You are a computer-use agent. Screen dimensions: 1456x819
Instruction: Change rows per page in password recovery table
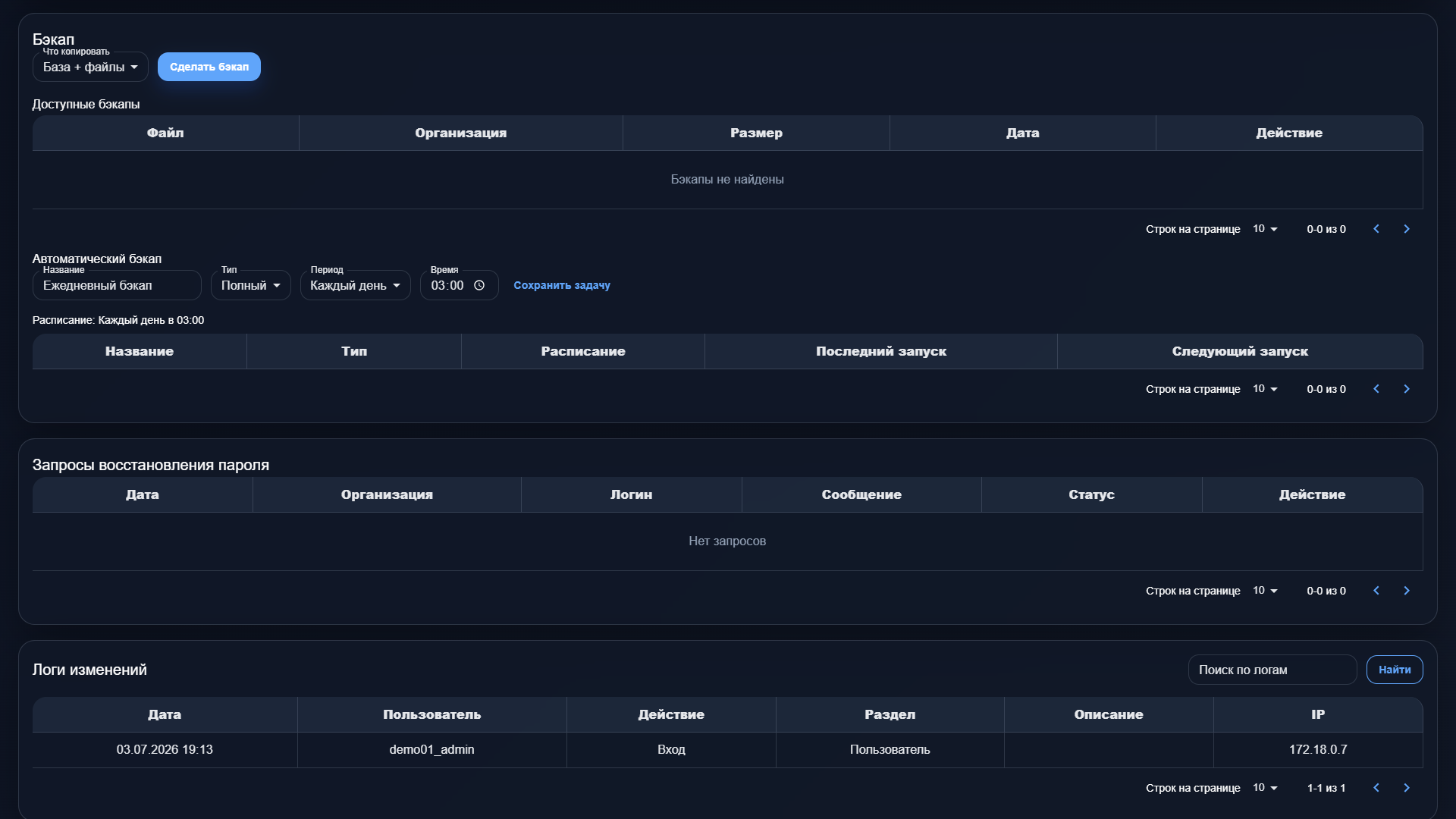[x=1265, y=591]
